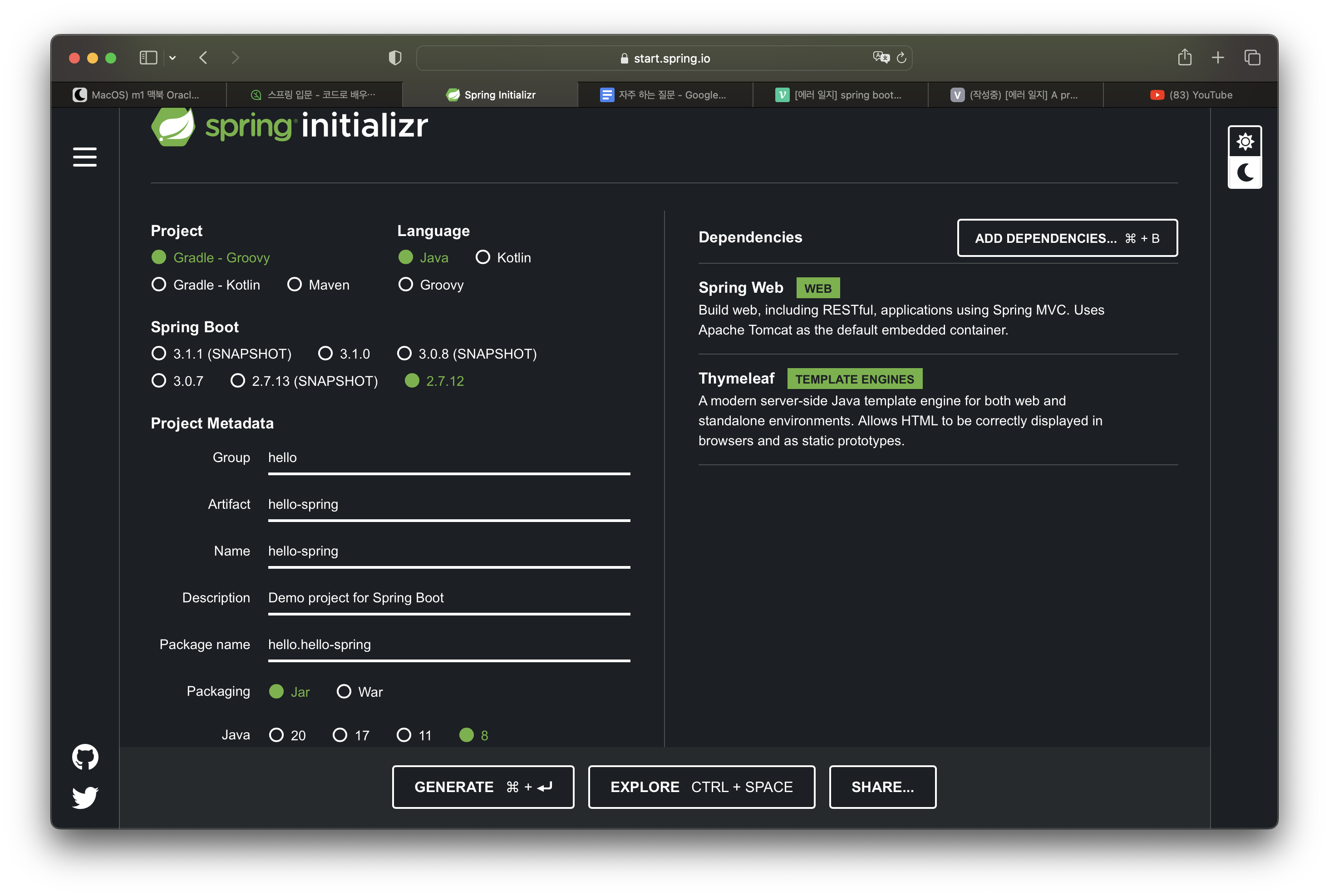Open a new tab with plus icon
This screenshot has width=1329, height=896.
pyautogui.click(x=1218, y=58)
